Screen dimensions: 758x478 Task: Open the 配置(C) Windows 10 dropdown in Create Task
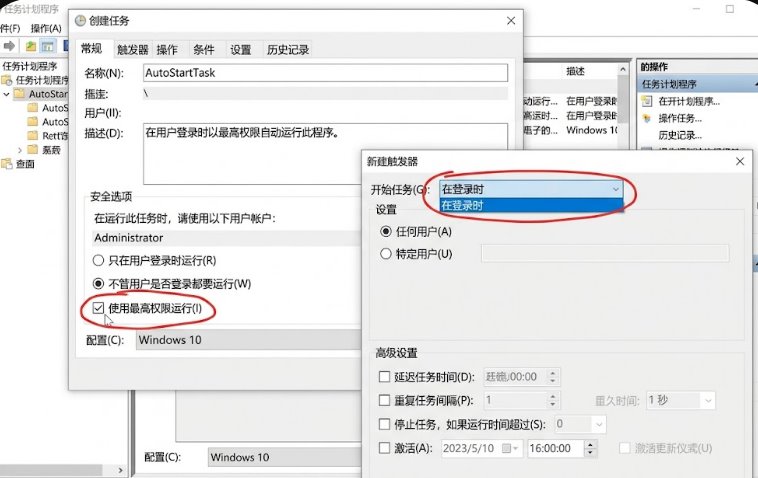pos(248,340)
